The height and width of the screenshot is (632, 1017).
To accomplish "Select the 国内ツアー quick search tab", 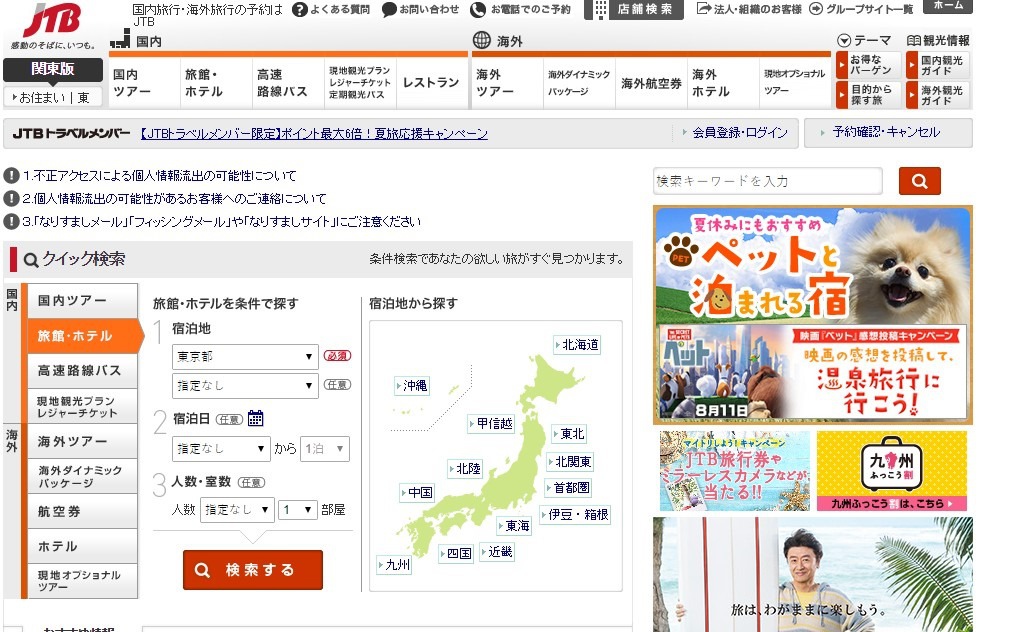I will pyautogui.click(x=82, y=300).
